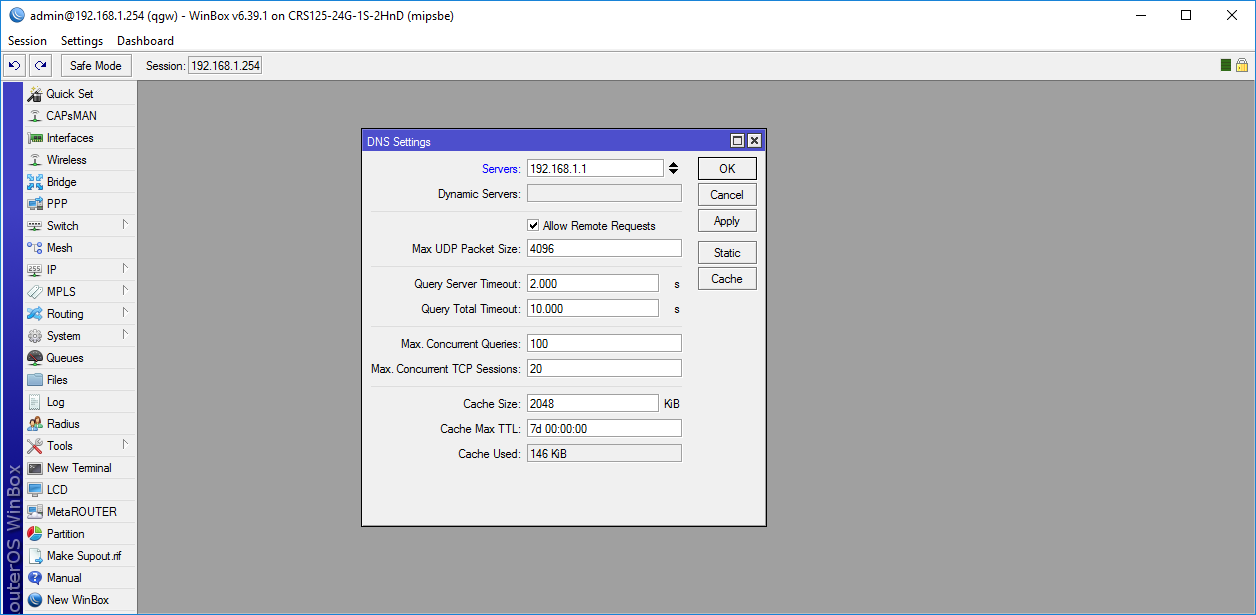Open the Queues sidebar icon
The height and width of the screenshot is (615, 1256).
click(35, 358)
